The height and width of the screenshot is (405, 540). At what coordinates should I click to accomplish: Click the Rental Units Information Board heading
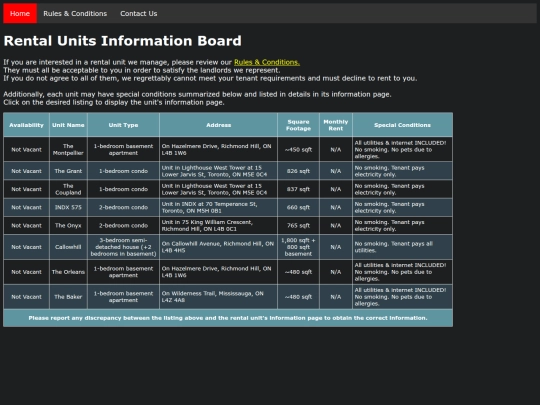[123, 41]
